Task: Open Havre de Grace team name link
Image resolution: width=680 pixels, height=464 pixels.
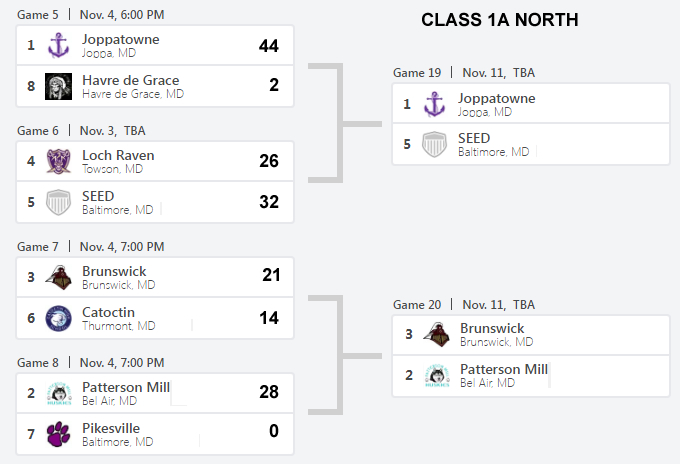Action: point(130,80)
